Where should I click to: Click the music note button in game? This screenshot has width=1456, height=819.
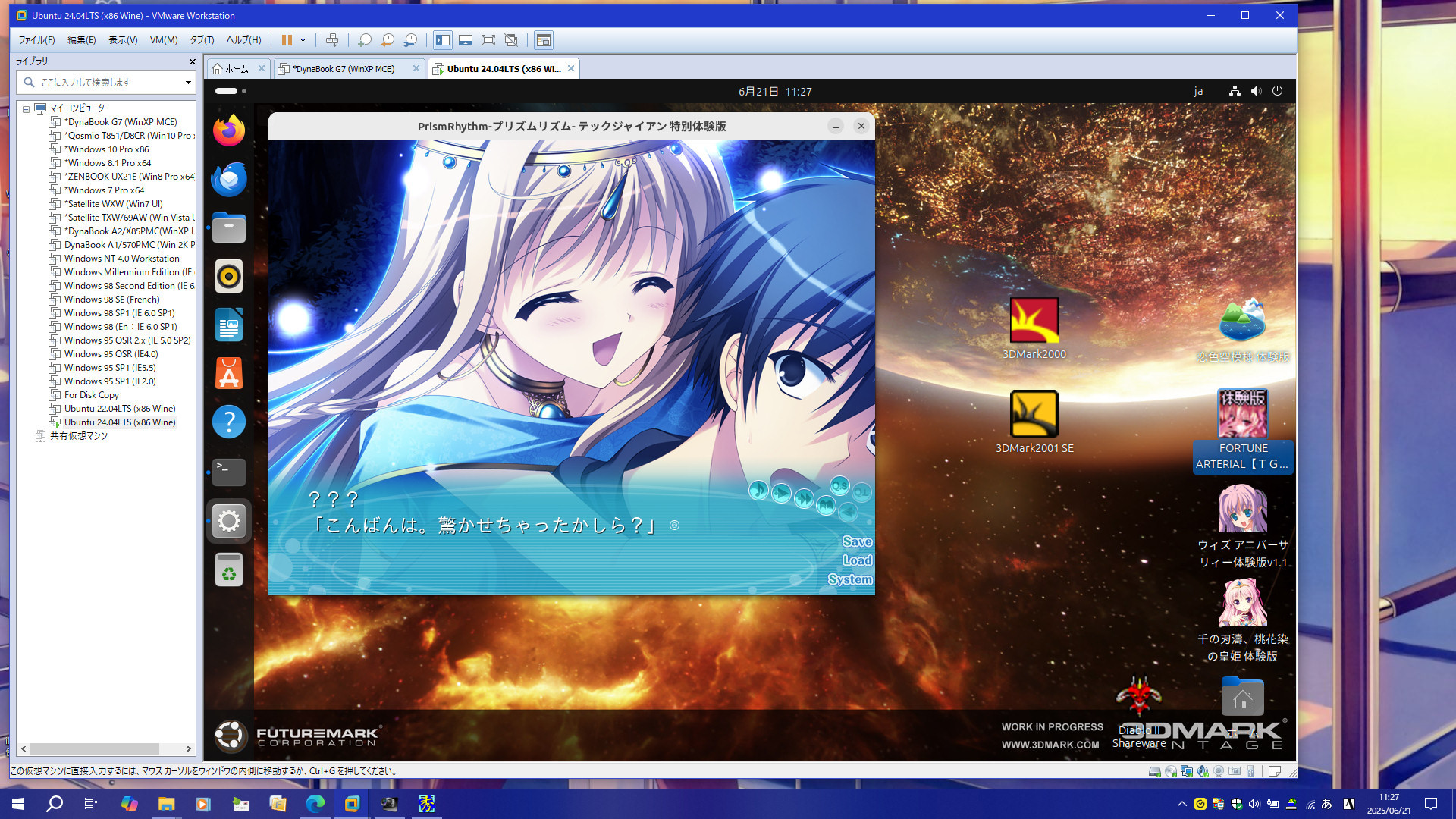(x=758, y=490)
